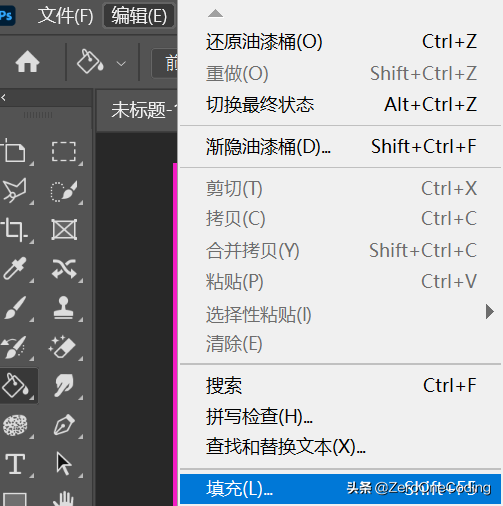This screenshot has height=506, width=503.
Task: Click the greyed 重做(O) entry
Action: [340, 74]
